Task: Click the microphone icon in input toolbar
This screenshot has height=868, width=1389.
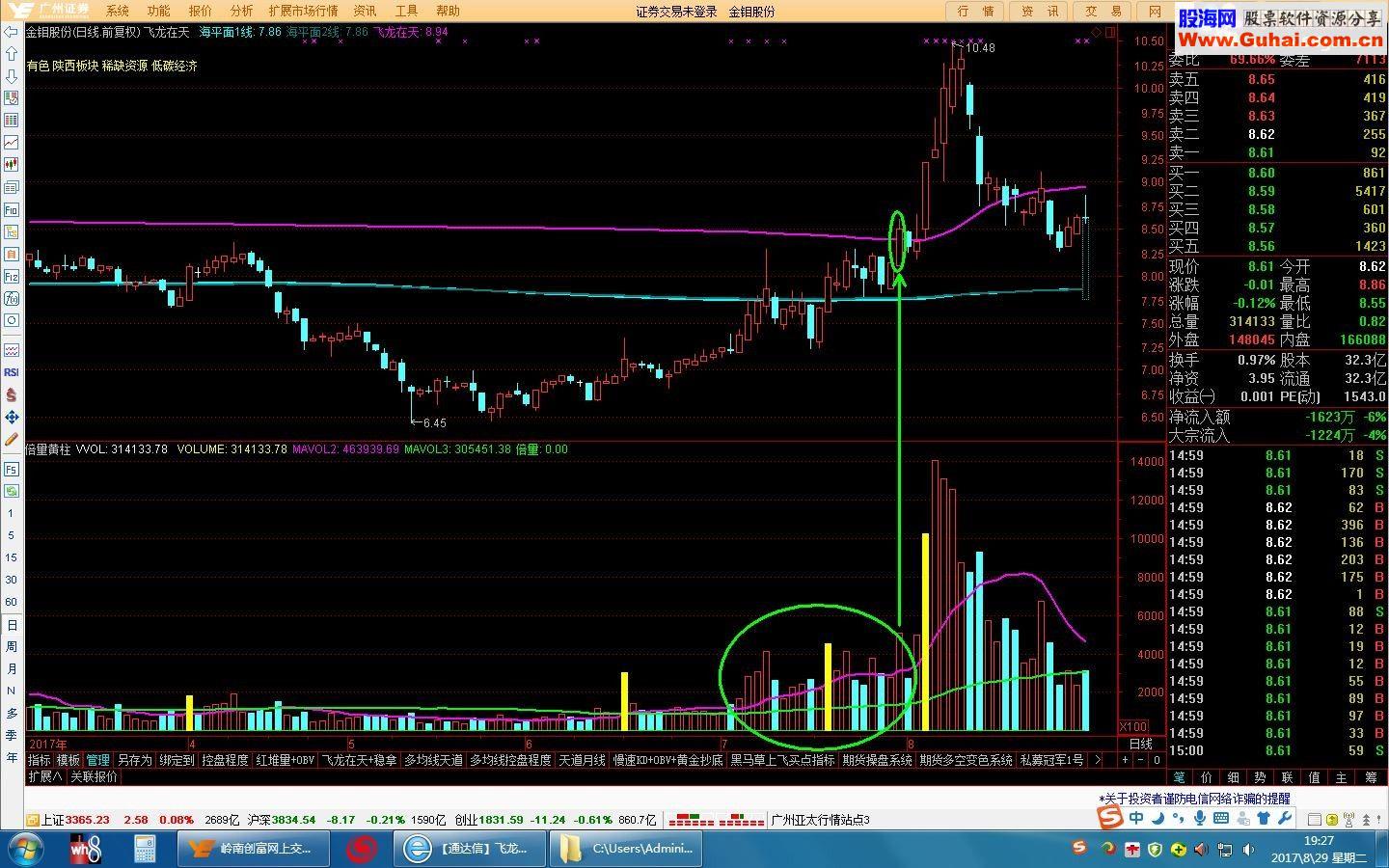Action: (x=1199, y=818)
